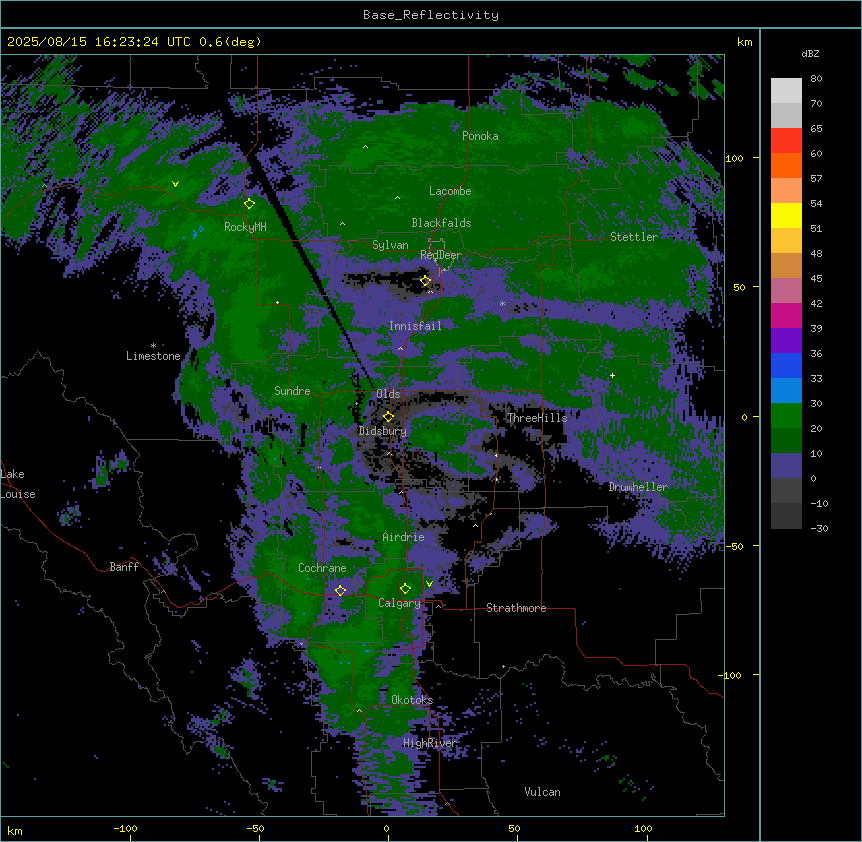The width and height of the screenshot is (862, 842).
Task: Select the yellow diamond marker above Calgary label
Action: tap(405, 589)
